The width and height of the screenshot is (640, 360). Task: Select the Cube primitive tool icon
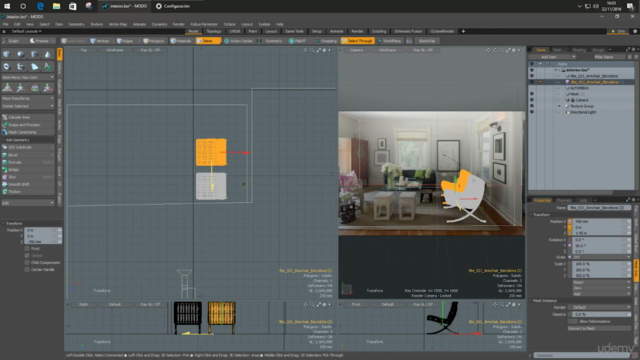pyautogui.click(x=7, y=54)
